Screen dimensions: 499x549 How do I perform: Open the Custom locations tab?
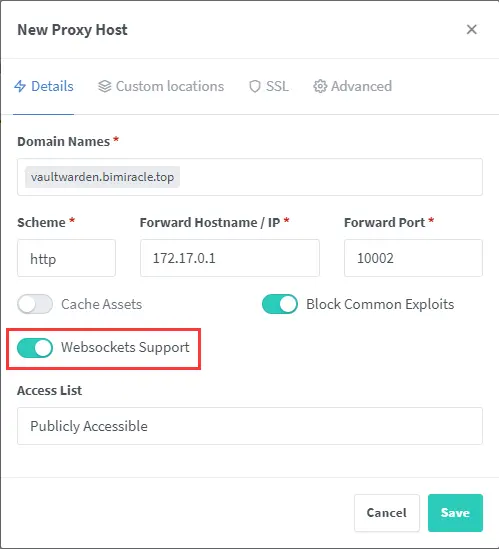(x=161, y=86)
